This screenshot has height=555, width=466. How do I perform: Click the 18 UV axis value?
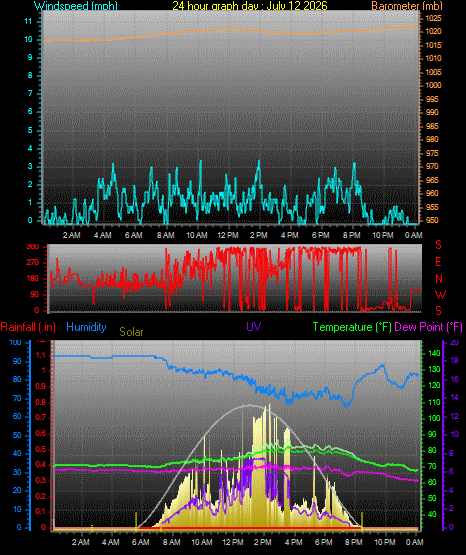(454, 360)
